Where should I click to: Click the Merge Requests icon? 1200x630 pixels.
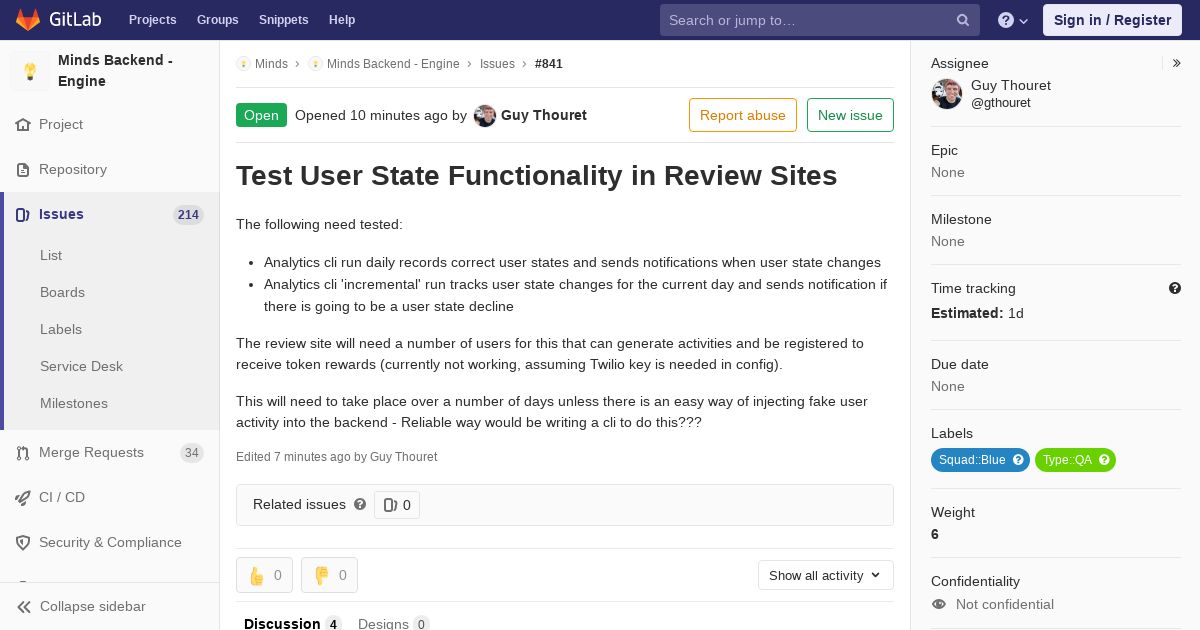click(23, 453)
